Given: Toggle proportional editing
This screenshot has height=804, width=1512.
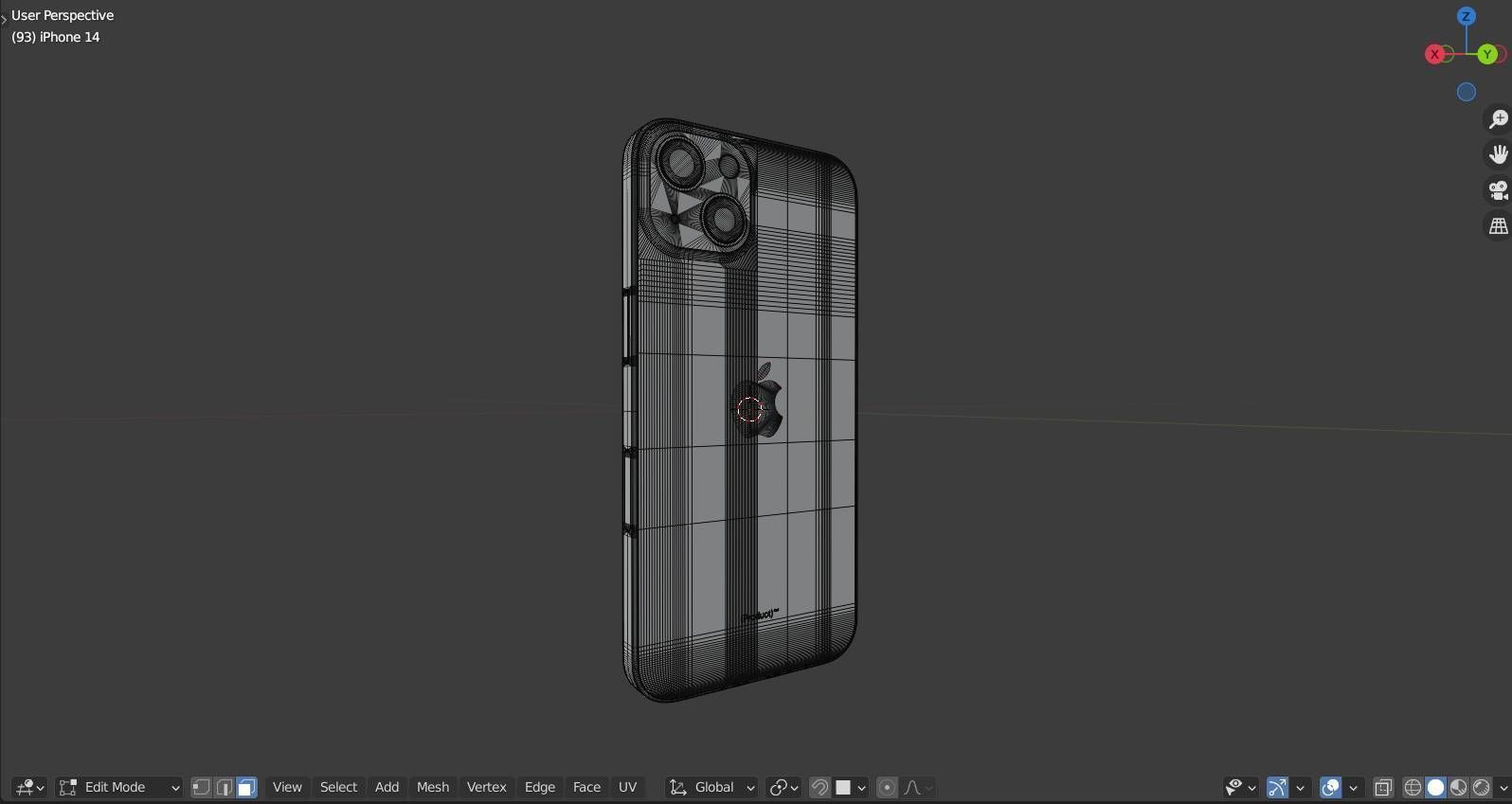Looking at the screenshot, I should point(887,787).
